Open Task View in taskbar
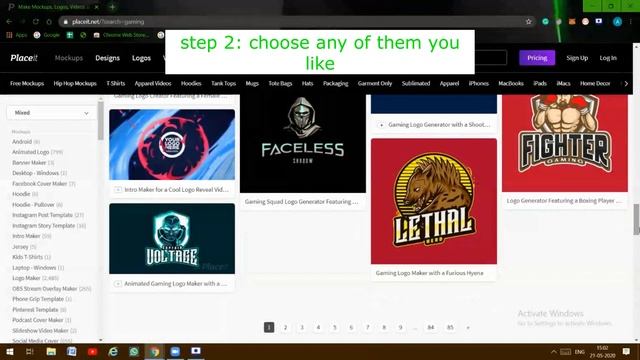 click(30, 351)
